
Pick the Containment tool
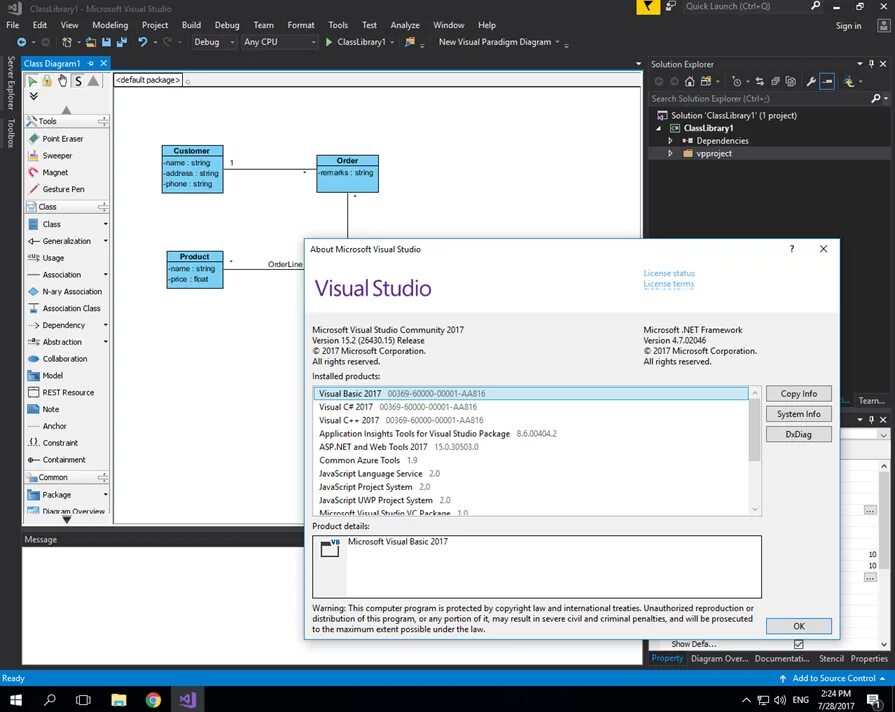(x=57, y=460)
